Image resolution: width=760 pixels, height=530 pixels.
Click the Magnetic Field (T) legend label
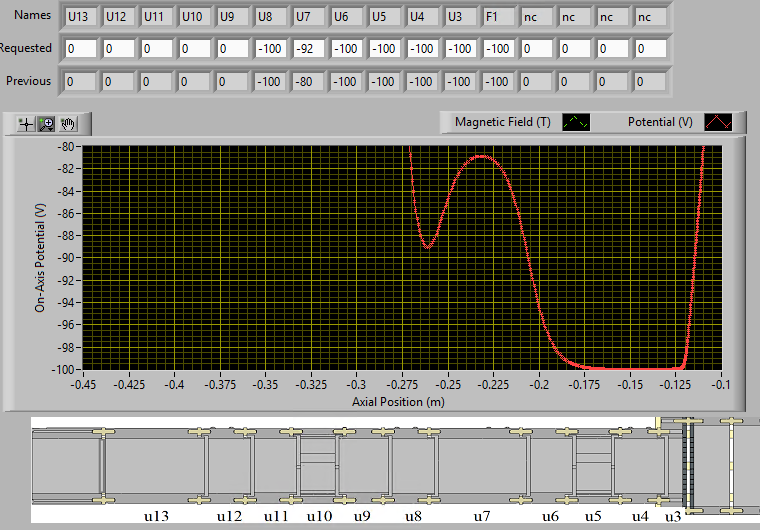point(503,122)
